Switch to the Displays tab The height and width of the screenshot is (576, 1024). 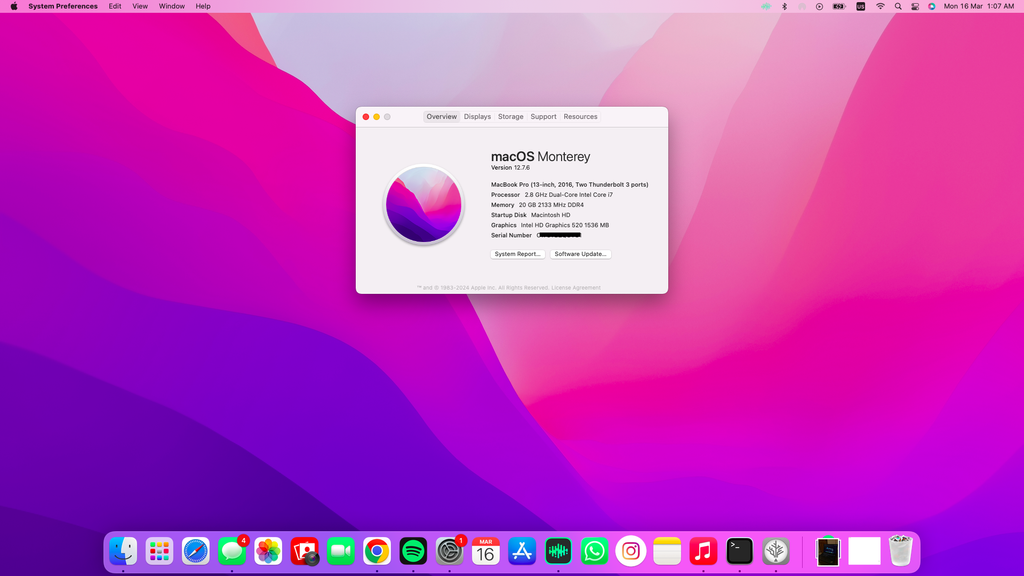click(477, 116)
